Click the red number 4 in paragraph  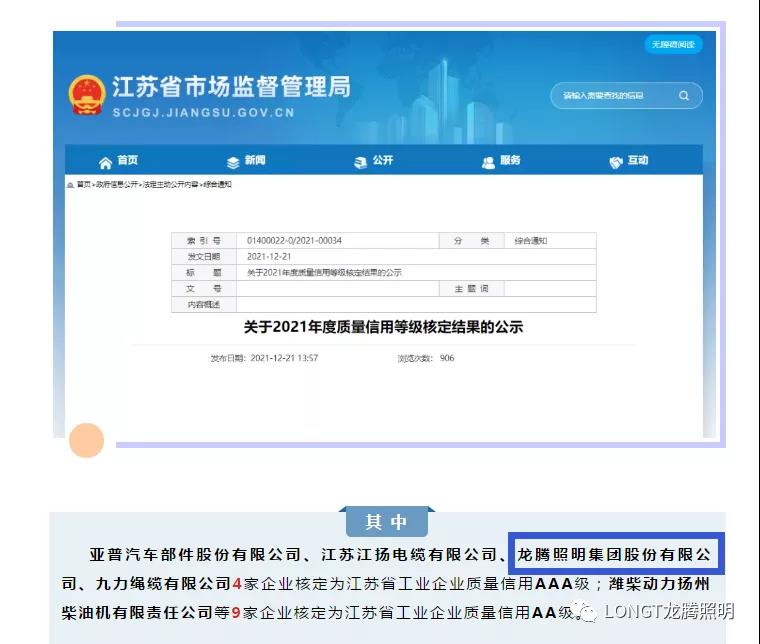pos(237,583)
